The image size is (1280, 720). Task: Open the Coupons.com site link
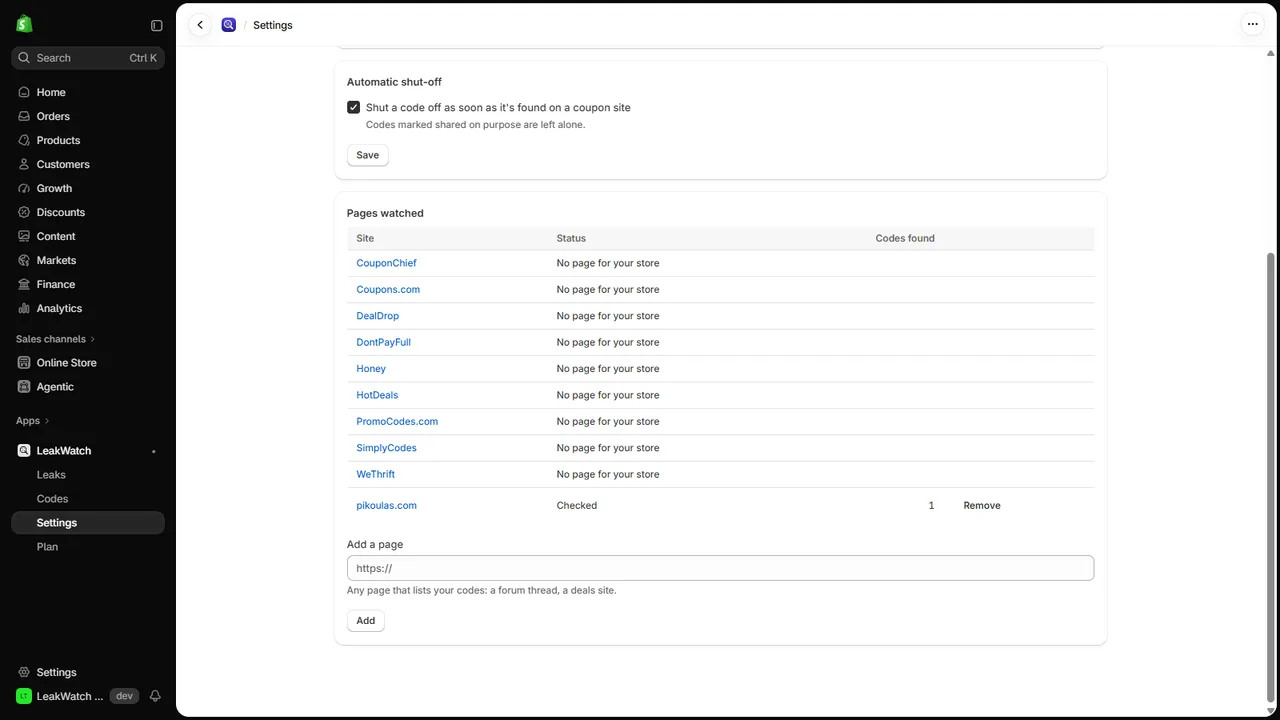click(388, 289)
